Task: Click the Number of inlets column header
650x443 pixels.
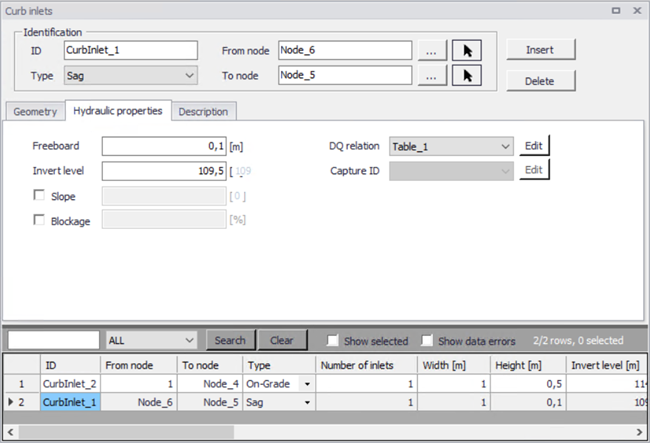Action: pos(366,365)
